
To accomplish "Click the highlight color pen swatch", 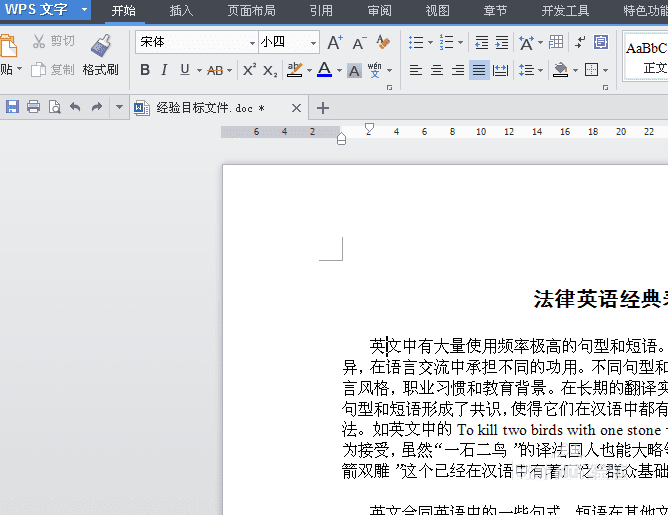I will (294, 70).
